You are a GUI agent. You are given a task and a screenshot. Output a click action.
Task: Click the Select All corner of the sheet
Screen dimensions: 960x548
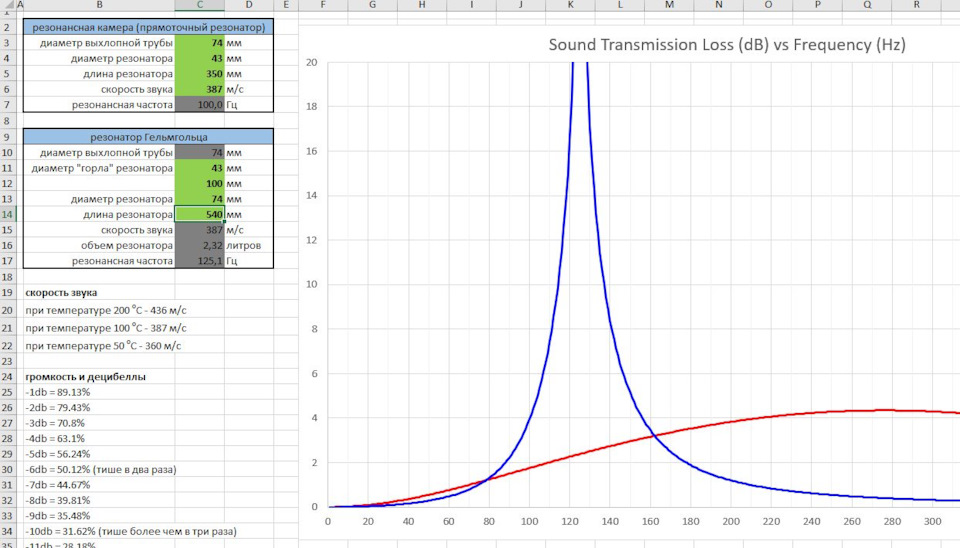click(x=7, y=5)
